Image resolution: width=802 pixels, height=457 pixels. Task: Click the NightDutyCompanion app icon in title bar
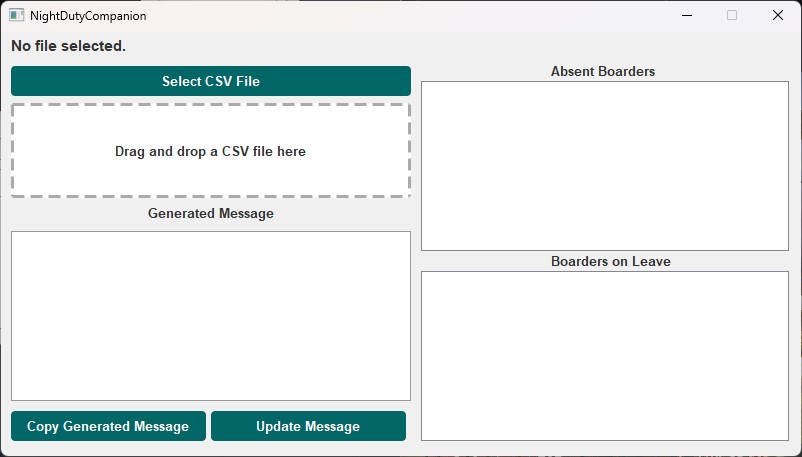coord(17,15)
